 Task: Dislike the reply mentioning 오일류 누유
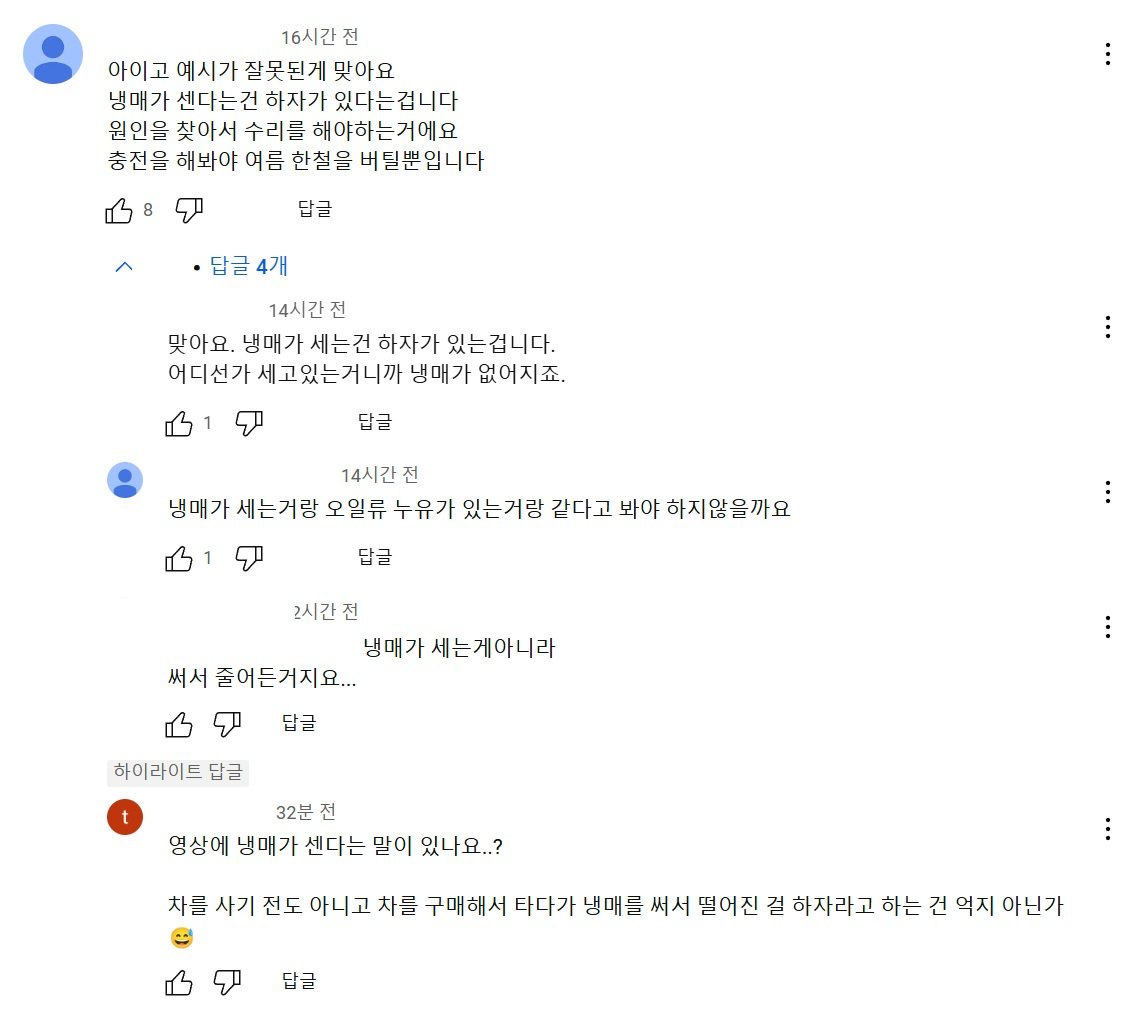[249, 557]
